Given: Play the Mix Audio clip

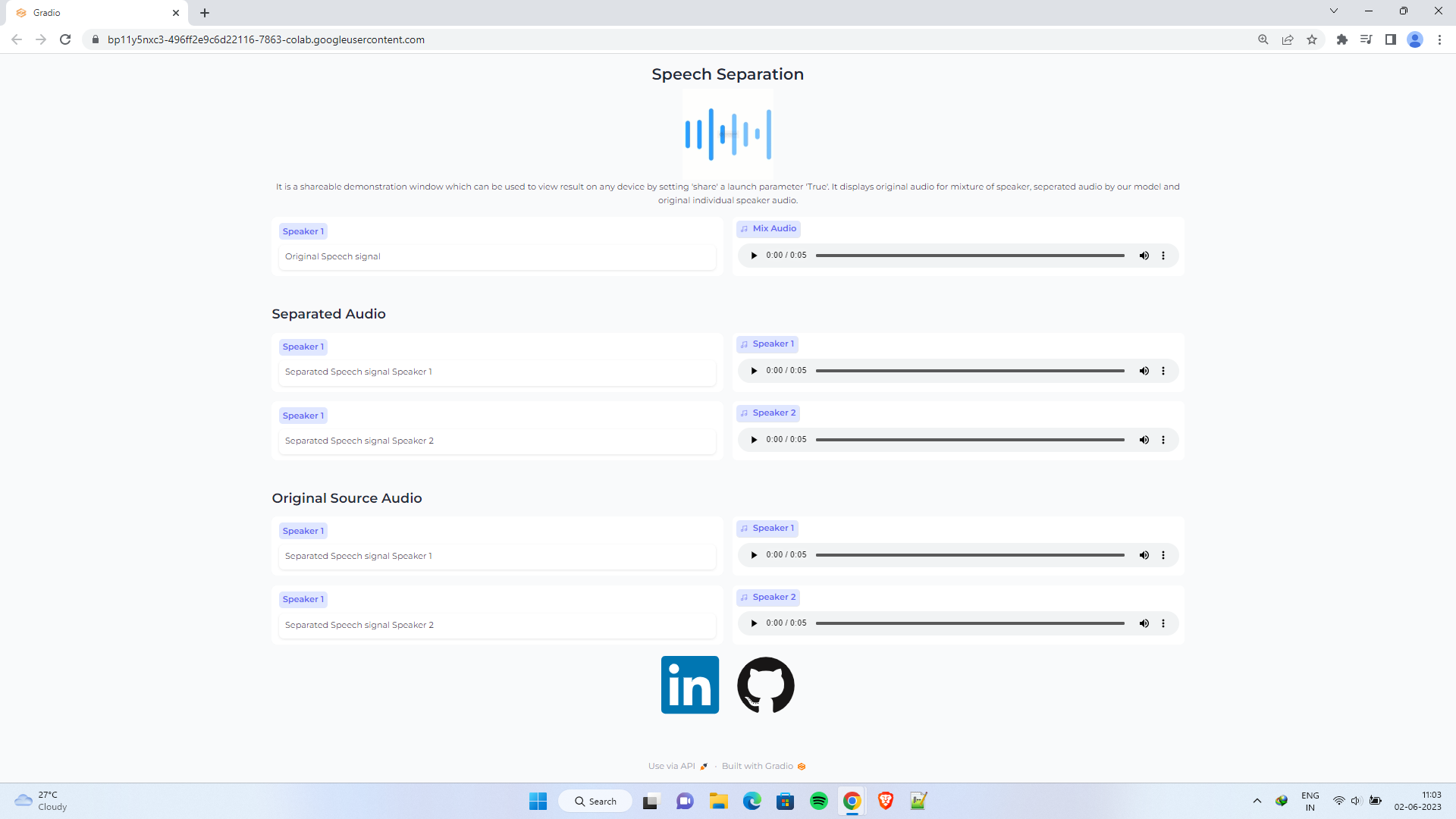Looking at the screenshot, I should (x=754, y=256).
